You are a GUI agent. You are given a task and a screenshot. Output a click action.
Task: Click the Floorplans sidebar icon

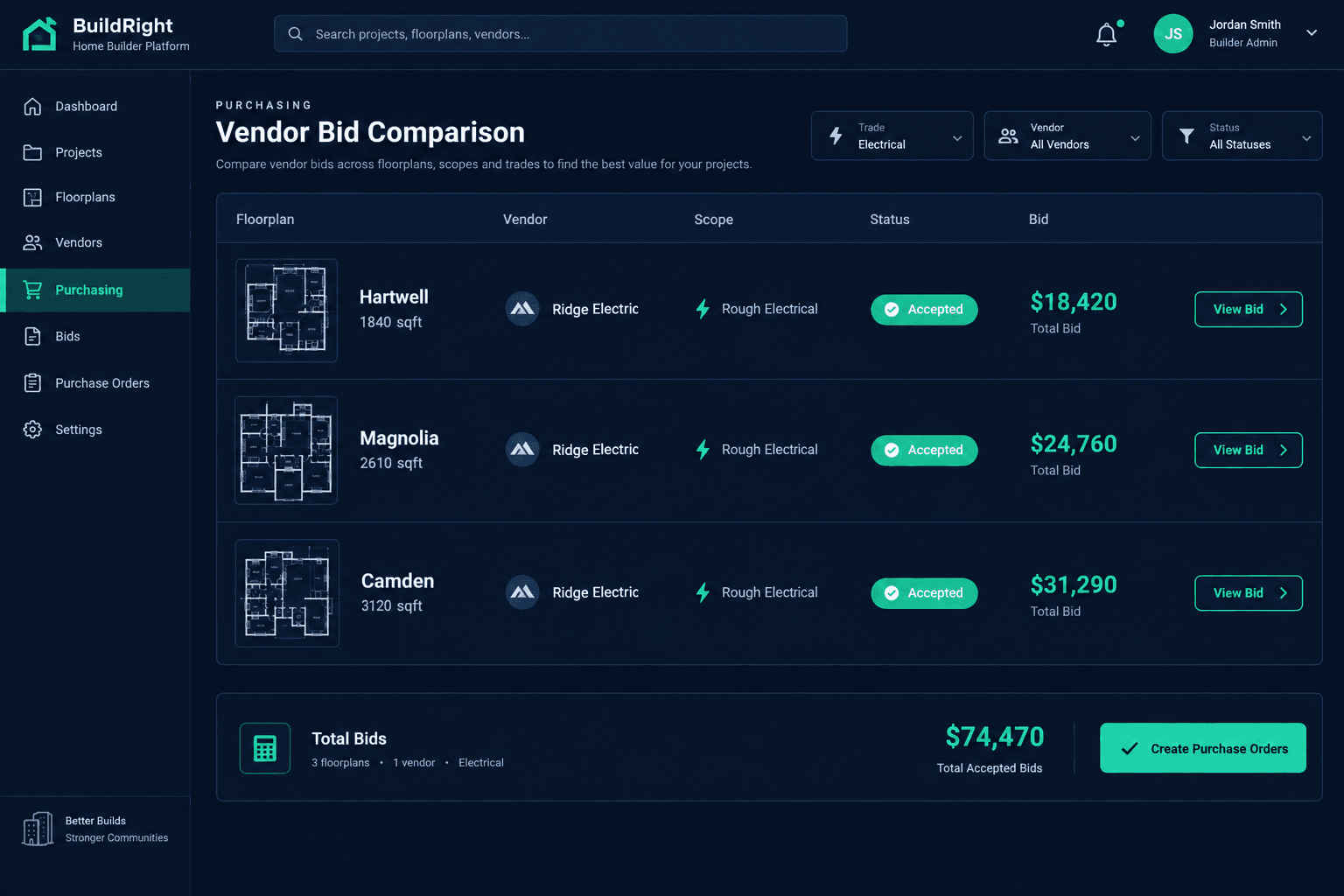(32, 197)
